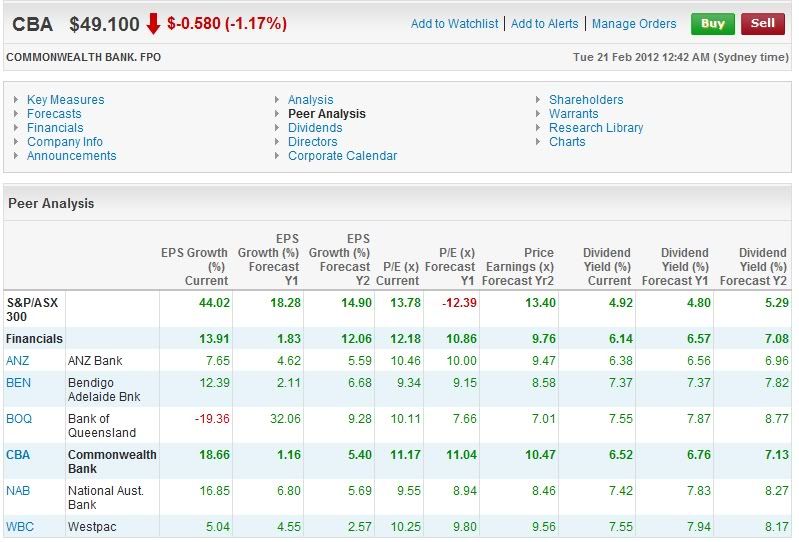Click the WBC ticker link
This screenshot has height=542, width=799.
click(x=19, y=527)
